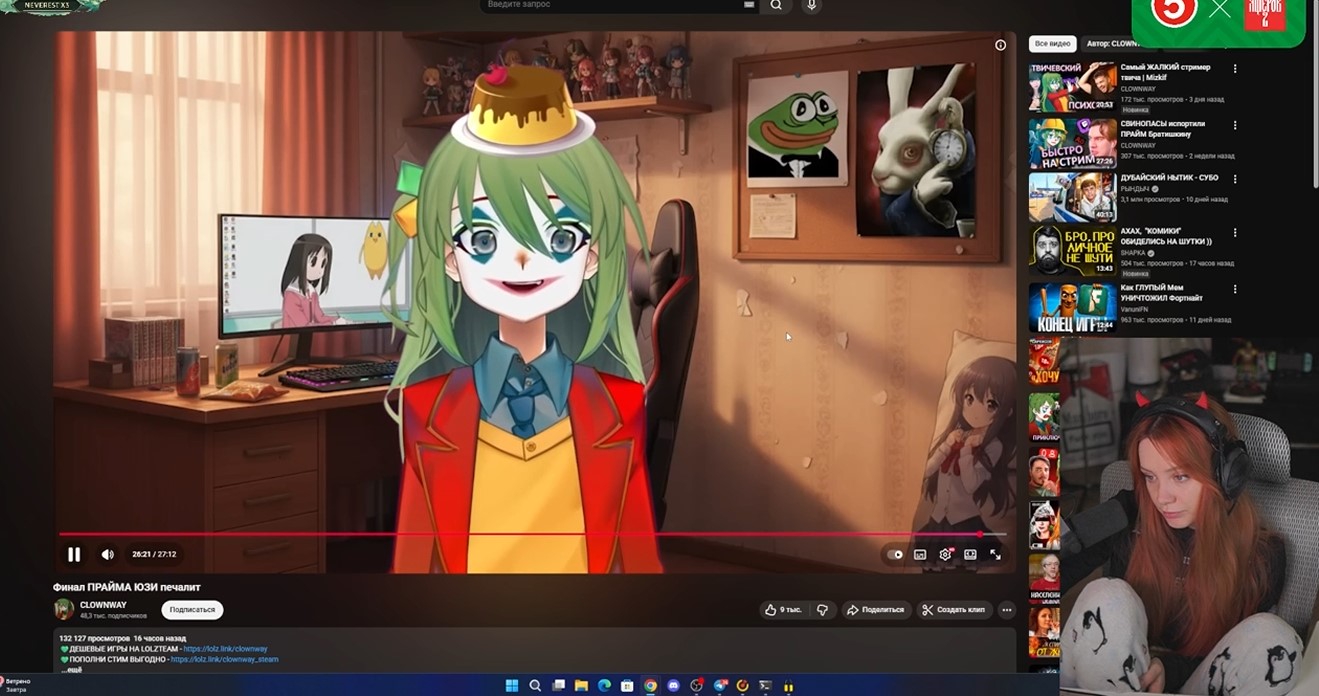This screenshot has width=1319, height=696.
Task: Open the terminal icon on the taskbar
Action: coord(765,686)
